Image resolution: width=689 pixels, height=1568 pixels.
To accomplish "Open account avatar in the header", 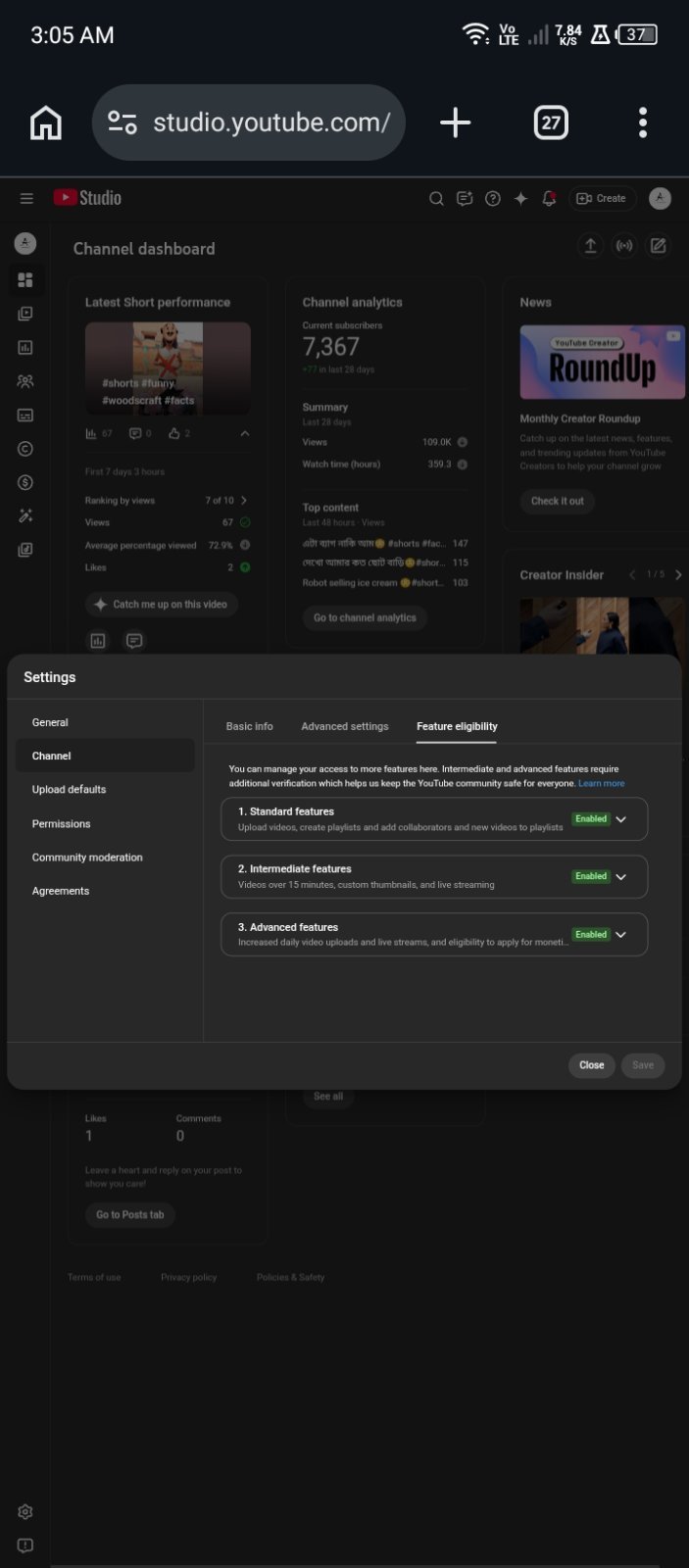I will tap(661, 198).
